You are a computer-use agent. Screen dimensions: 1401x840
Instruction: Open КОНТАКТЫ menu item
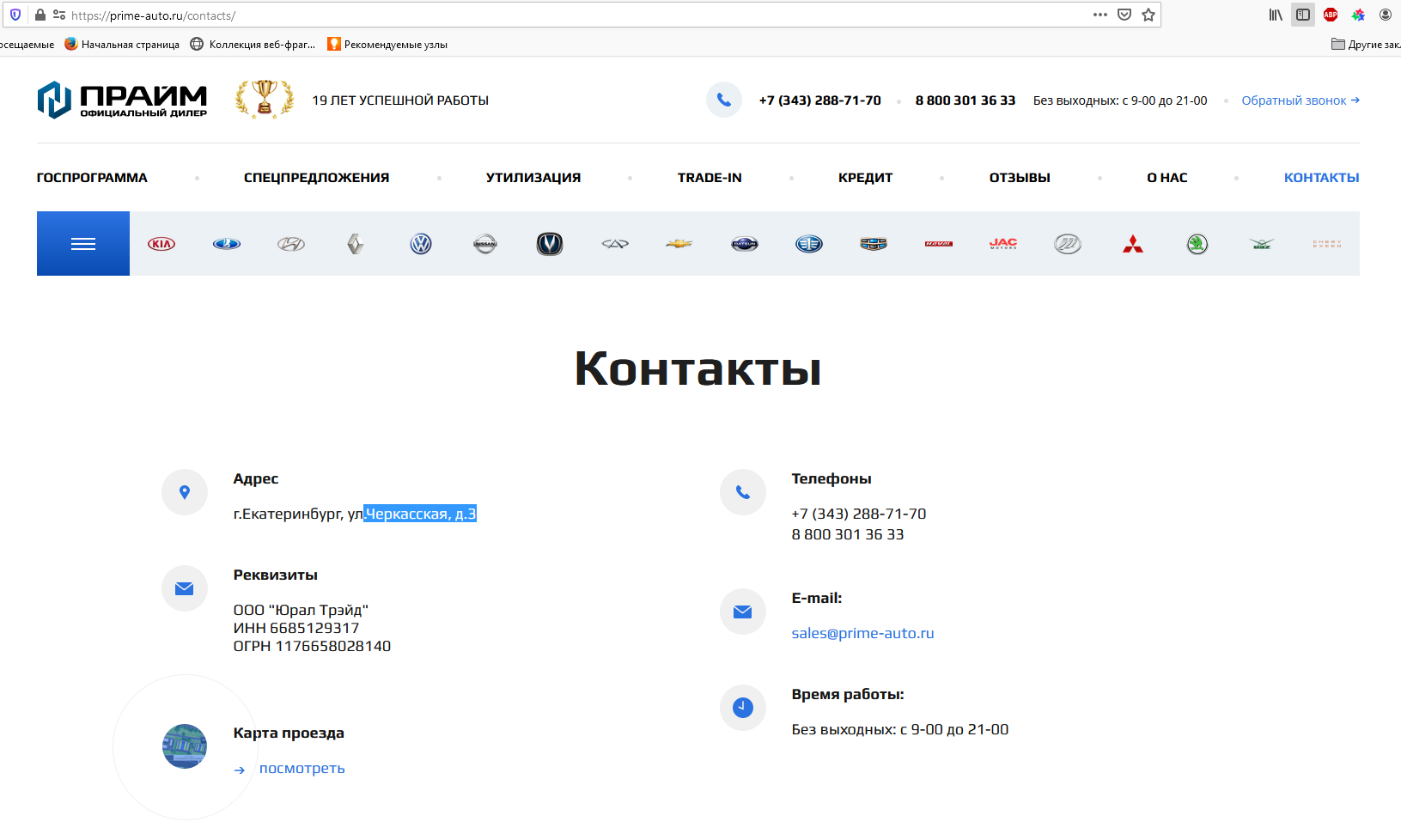point(1322,178)
